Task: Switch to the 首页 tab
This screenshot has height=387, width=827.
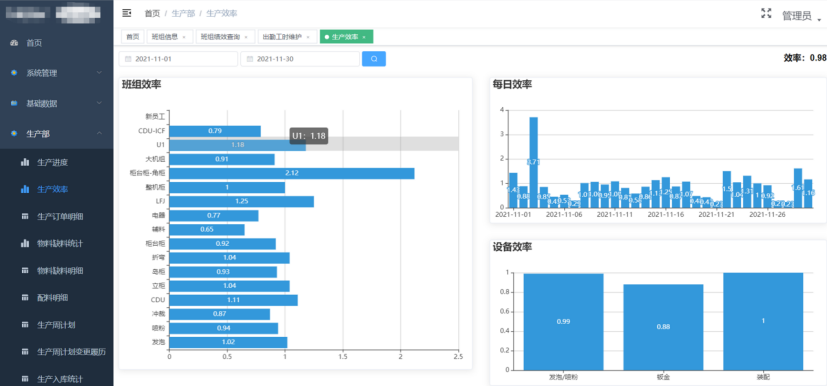Action: pos(132,37)
